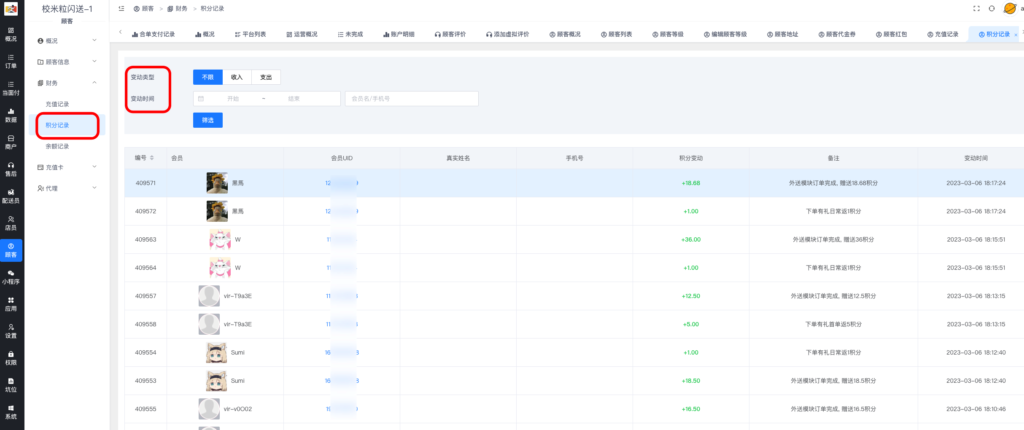Open the 店员 section in the dark sidebar
The width and height of the screenshot is (1024, 430).
click(11, 223)
